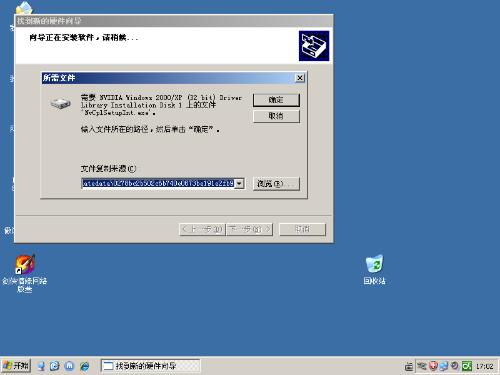Open the file copy source dropdown arrow
Image resolution: width=500 pixels, height=375 pixels.
(x=239, y=184)
